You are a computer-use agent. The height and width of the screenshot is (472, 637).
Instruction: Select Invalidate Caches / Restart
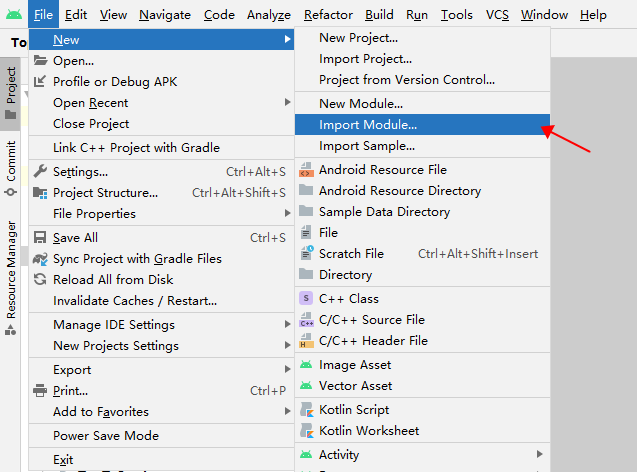coord(135,301)
